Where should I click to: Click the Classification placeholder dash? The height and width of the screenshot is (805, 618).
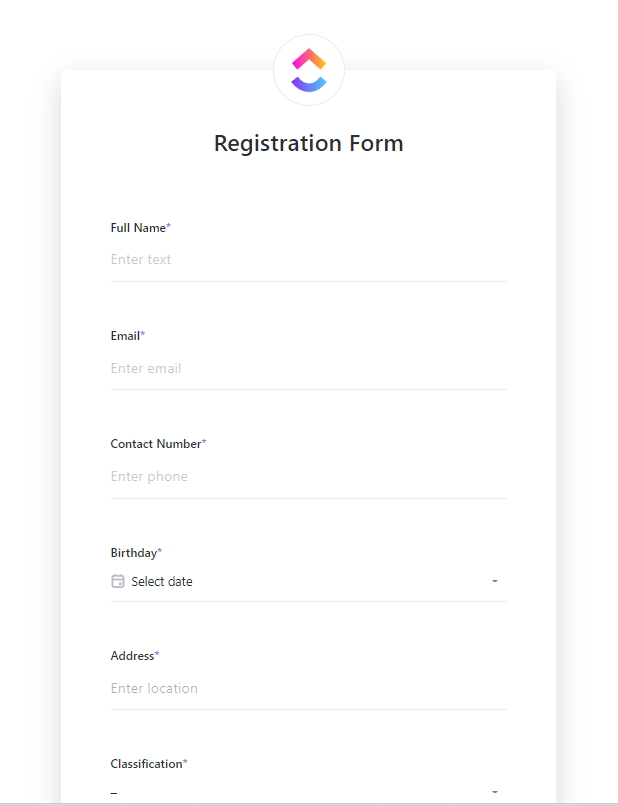(114, 791)
